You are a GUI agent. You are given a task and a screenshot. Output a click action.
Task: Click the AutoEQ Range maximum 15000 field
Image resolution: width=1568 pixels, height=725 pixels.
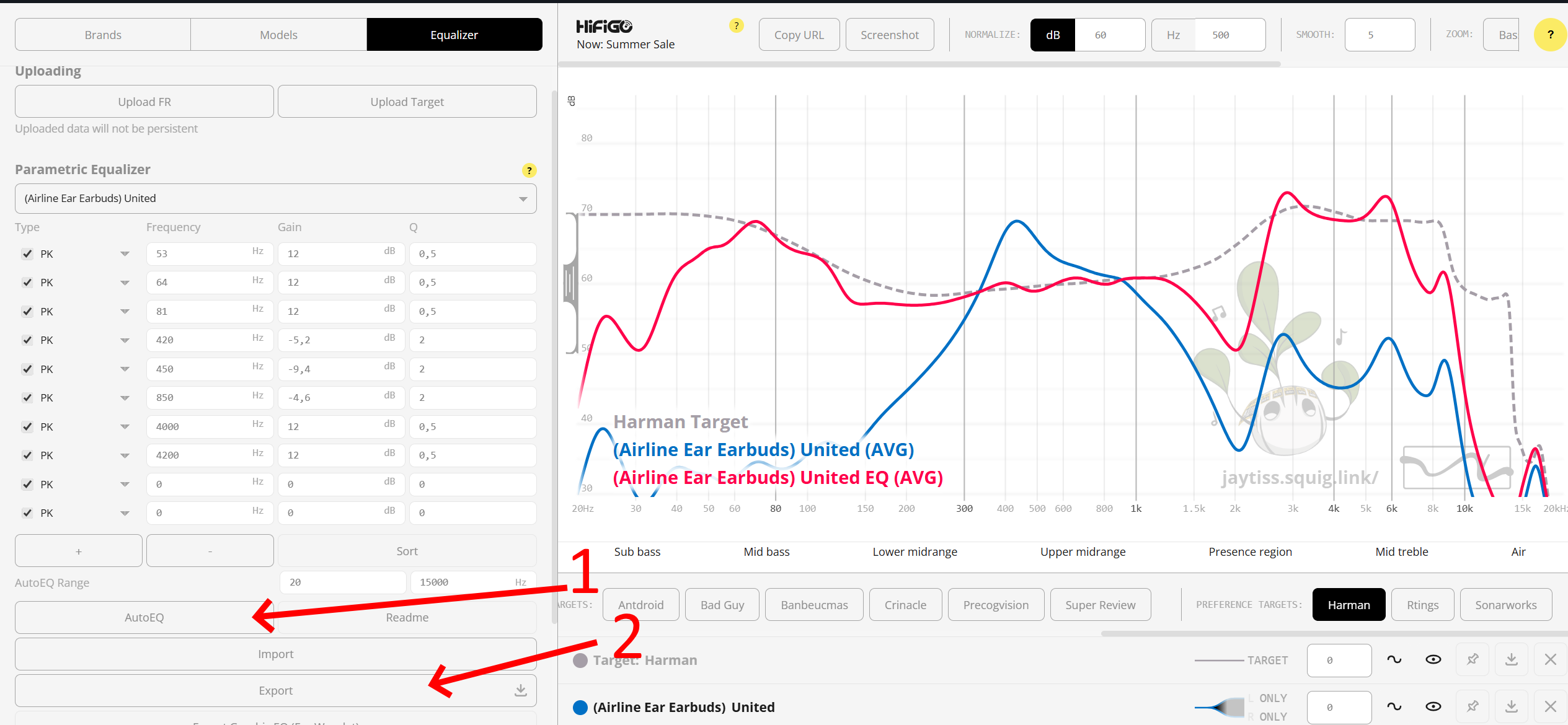coord(474,582)
